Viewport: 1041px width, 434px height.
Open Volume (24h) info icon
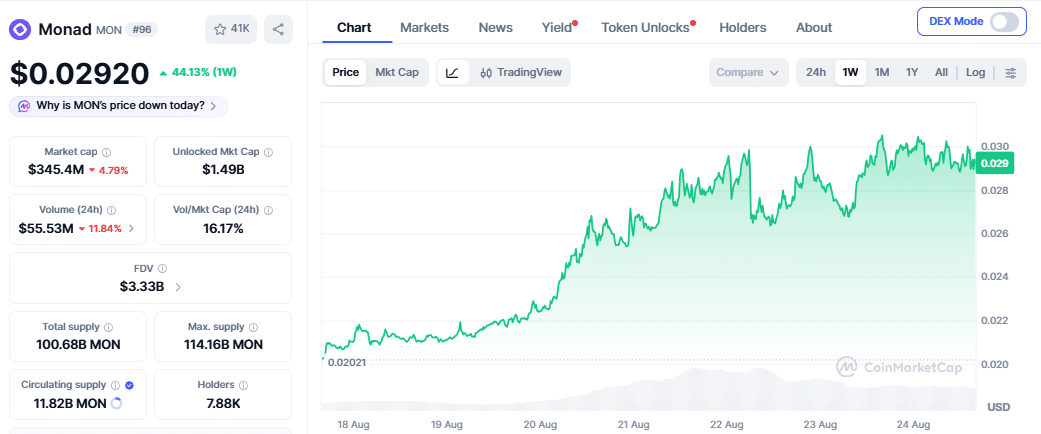tap(112, 210)
